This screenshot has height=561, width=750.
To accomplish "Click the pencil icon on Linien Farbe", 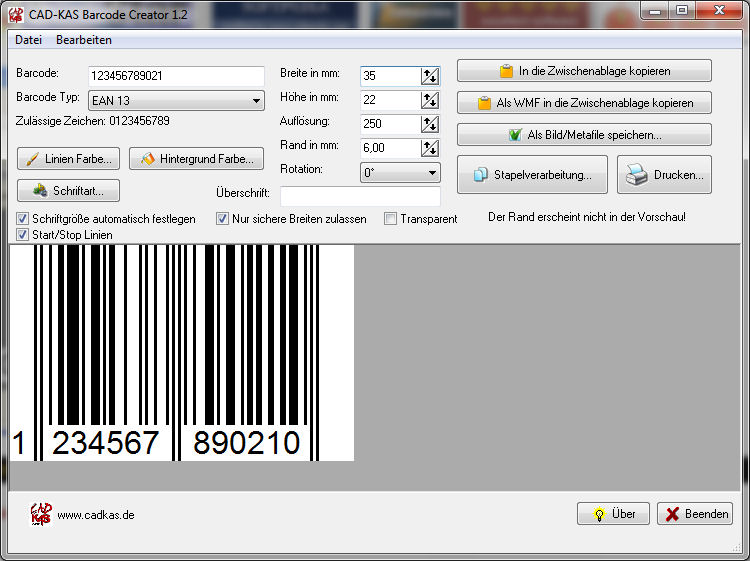I will [33, 159].
